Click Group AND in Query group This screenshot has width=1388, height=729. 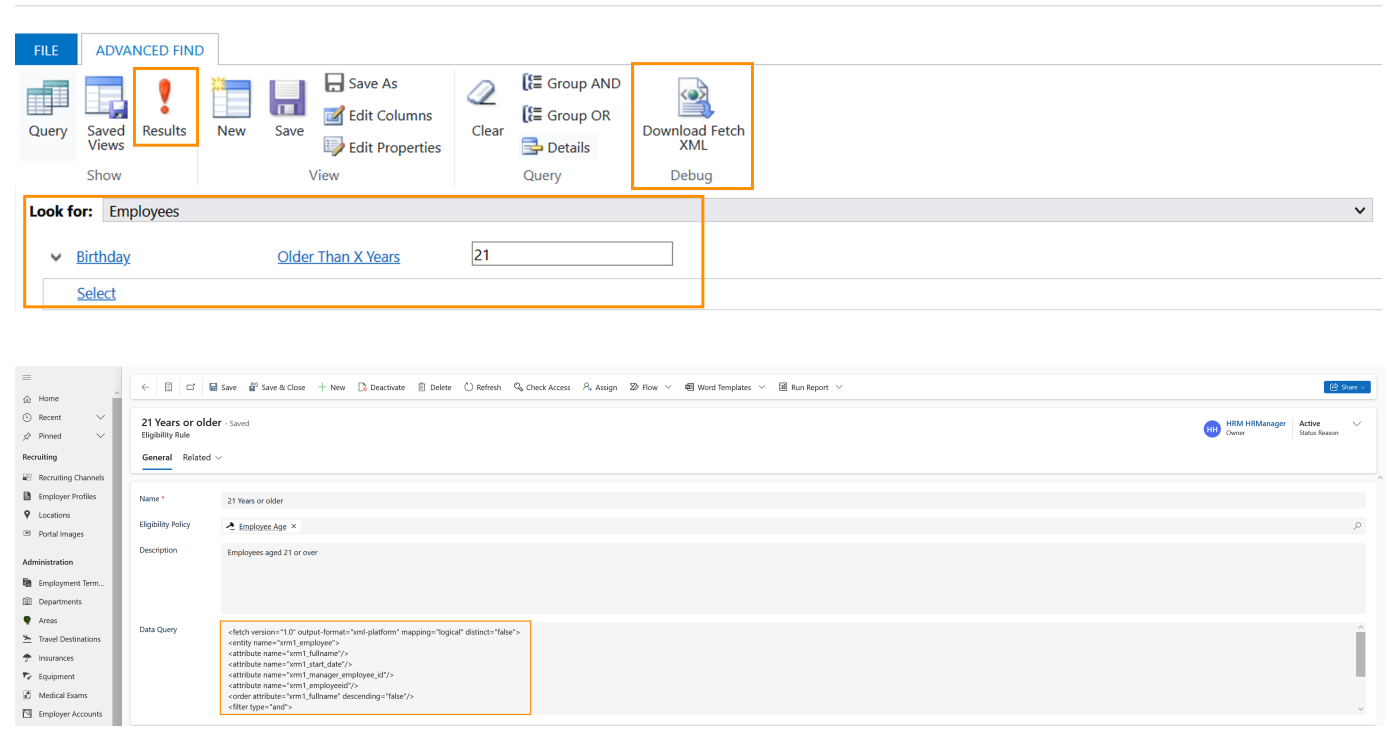point(571,84)
